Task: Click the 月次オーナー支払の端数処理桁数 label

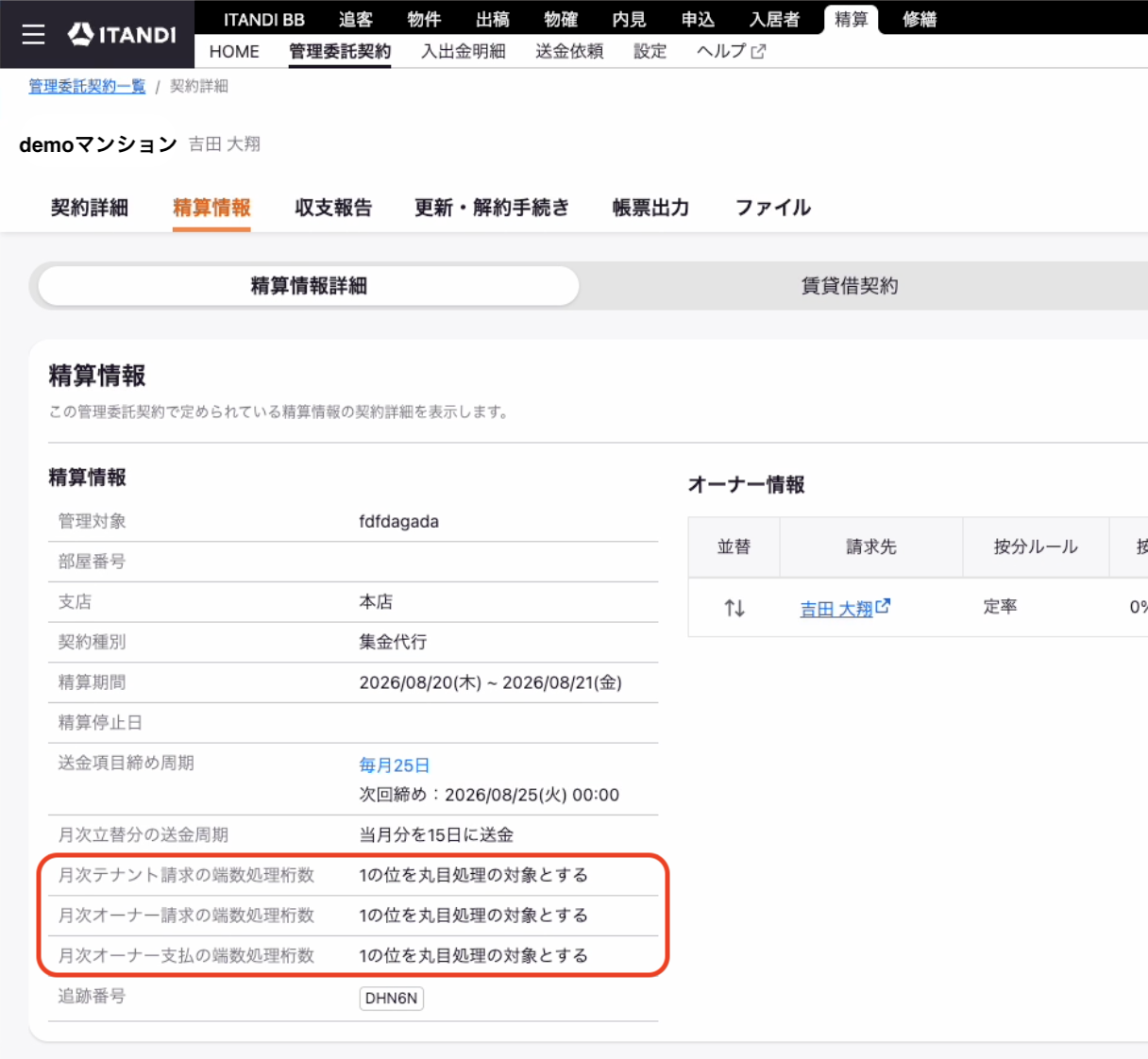Action: pyautogui.click(x=186, y=955)
